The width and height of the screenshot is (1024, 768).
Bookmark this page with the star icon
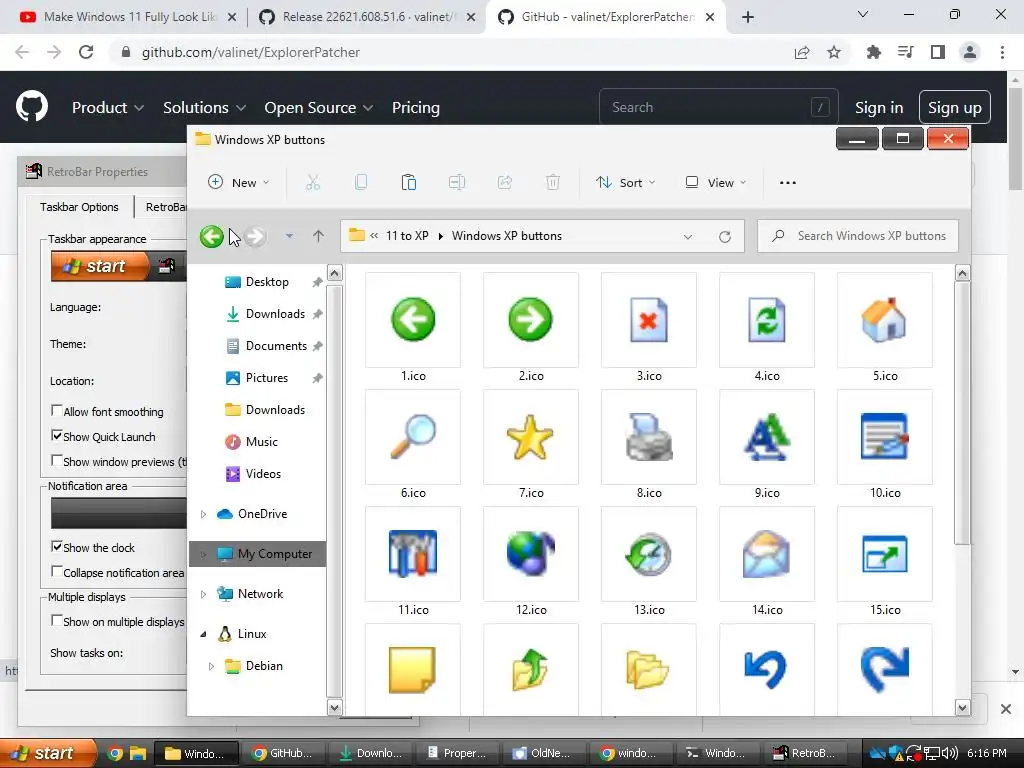(833, 52)
